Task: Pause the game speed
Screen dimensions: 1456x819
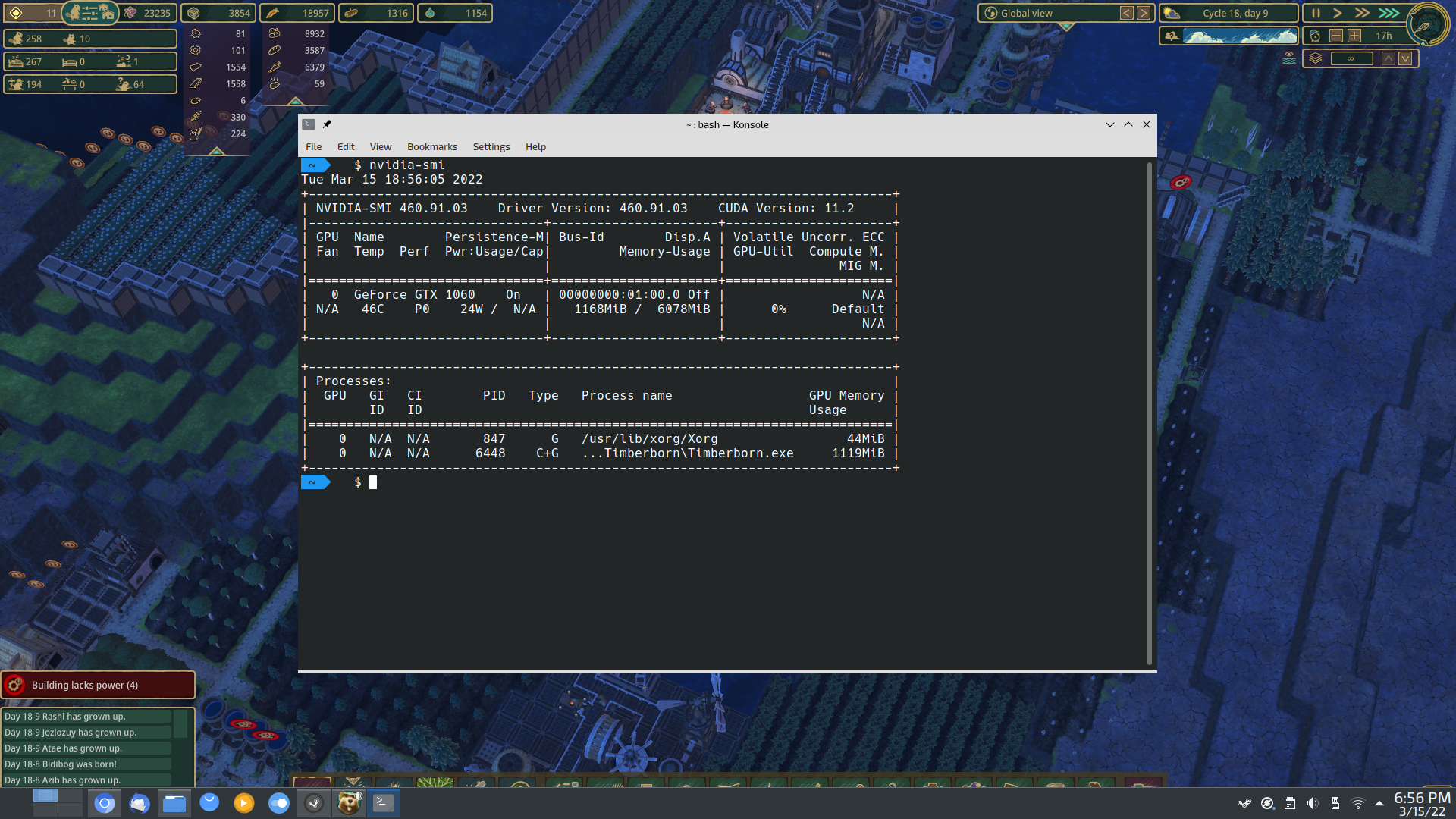Action: (x=1316, y=13)
